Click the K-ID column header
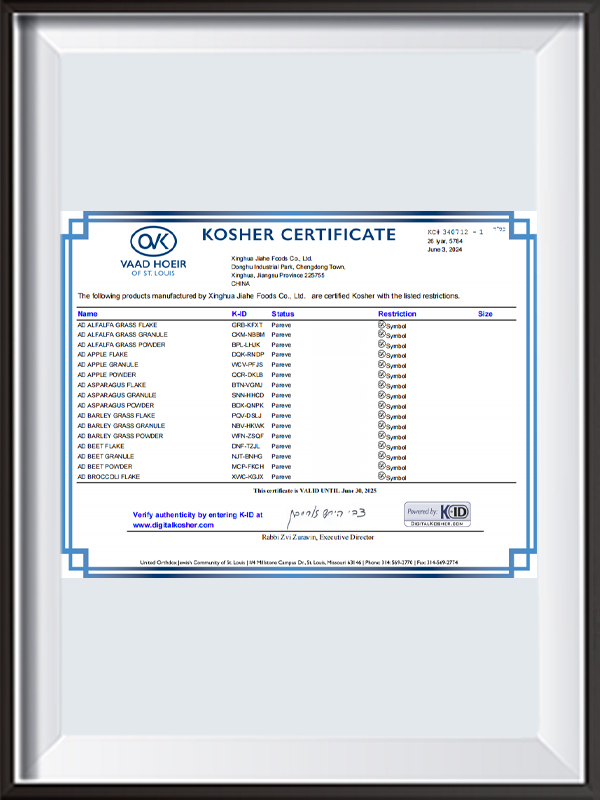Image resolution: width=600 pixels, height=800 pixels. click(x=239, y=314)
